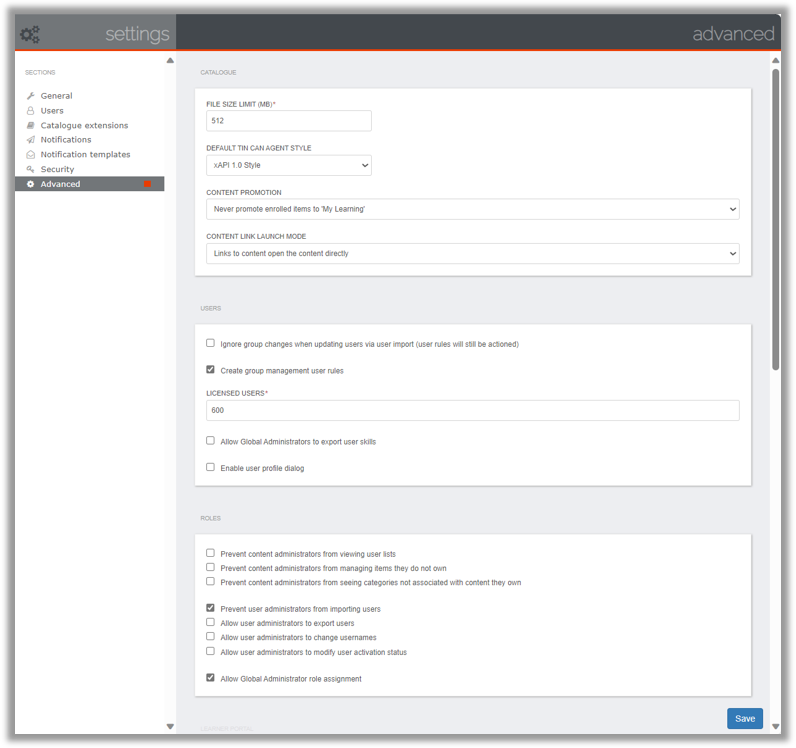Click the 'advanced' page title text
Screen dimensions: 796x748
[734, 34]
